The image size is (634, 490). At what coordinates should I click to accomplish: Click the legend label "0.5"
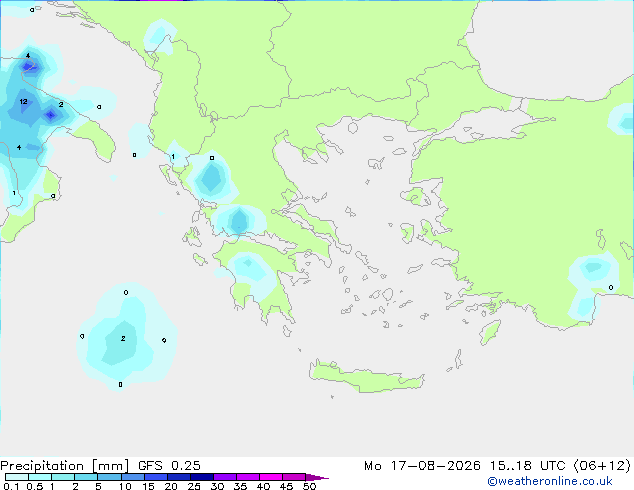click(34, 486)
